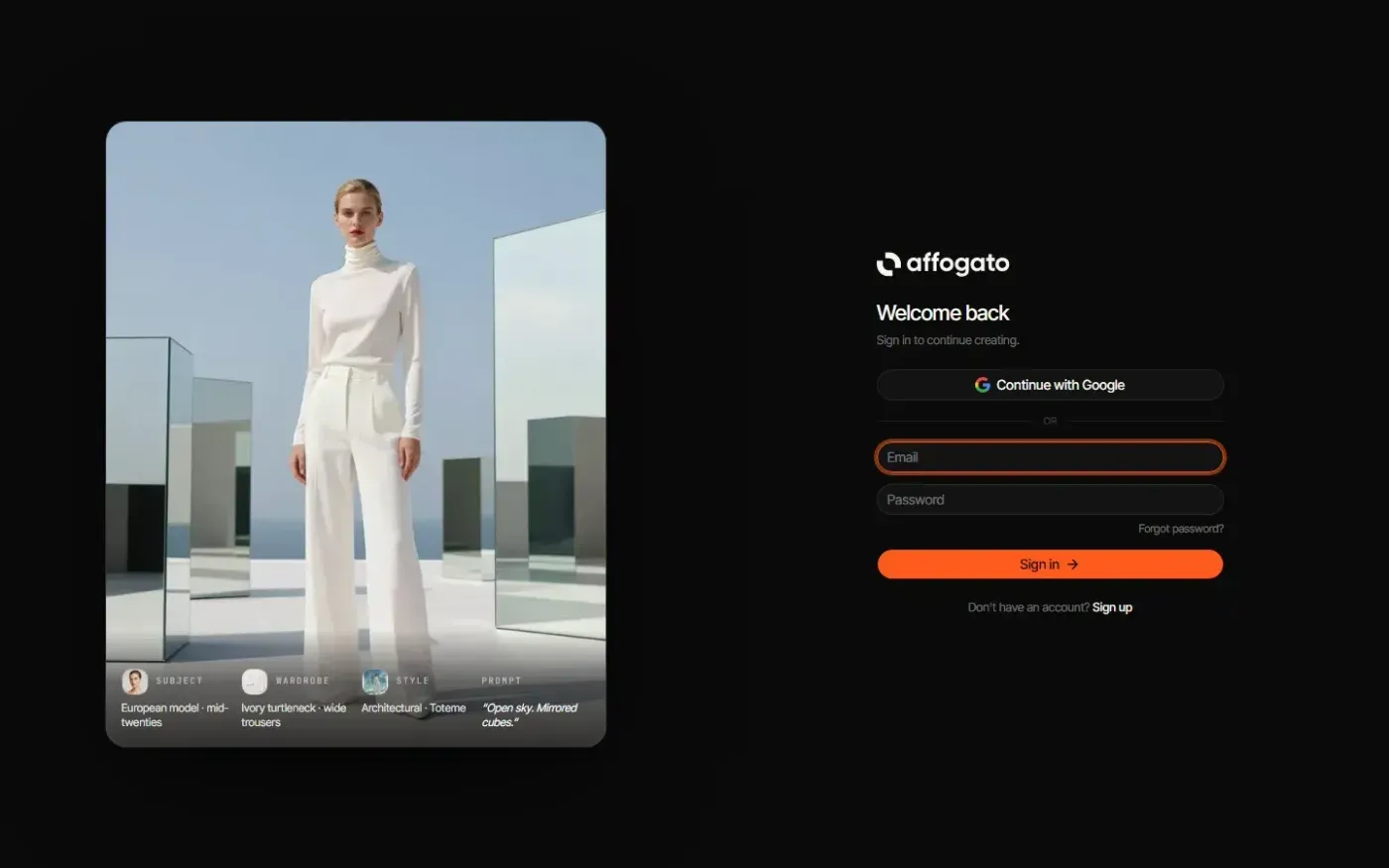Click the 'OR' divider label

click(1050, 422)
